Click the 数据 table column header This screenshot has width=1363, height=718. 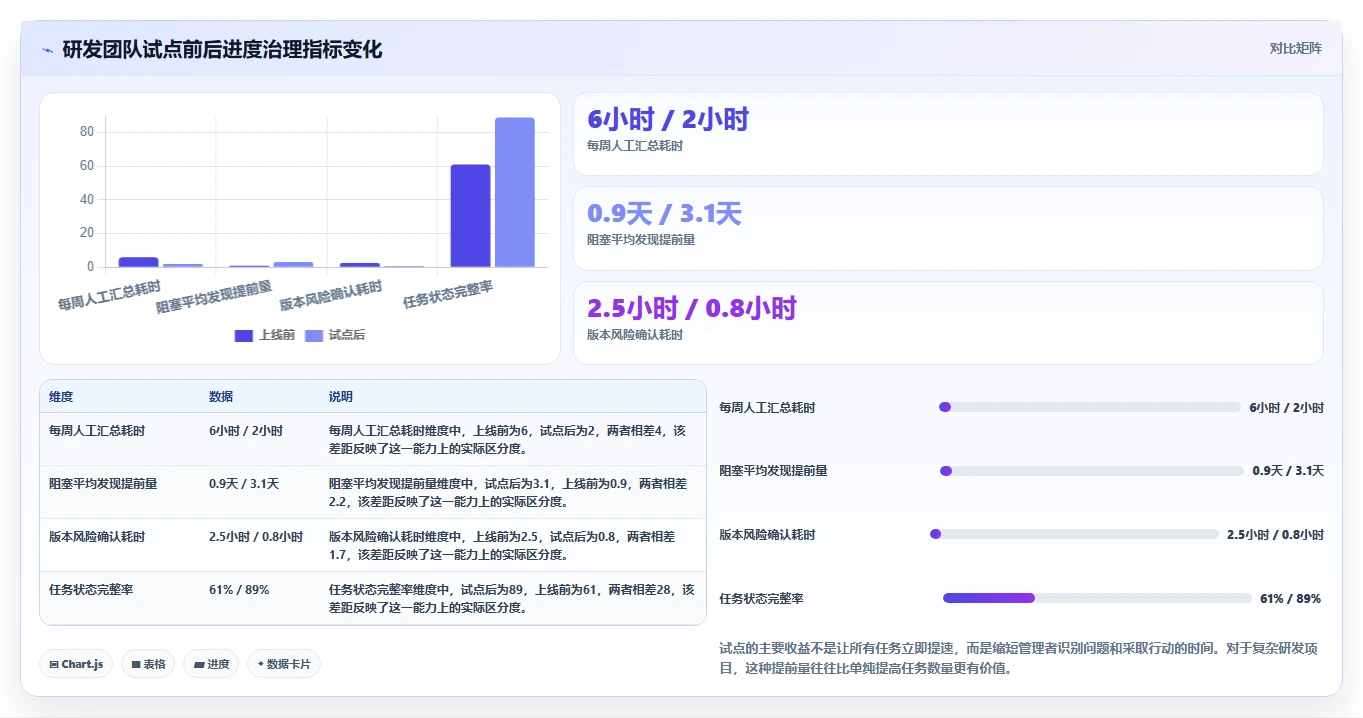tap(221, 397)
